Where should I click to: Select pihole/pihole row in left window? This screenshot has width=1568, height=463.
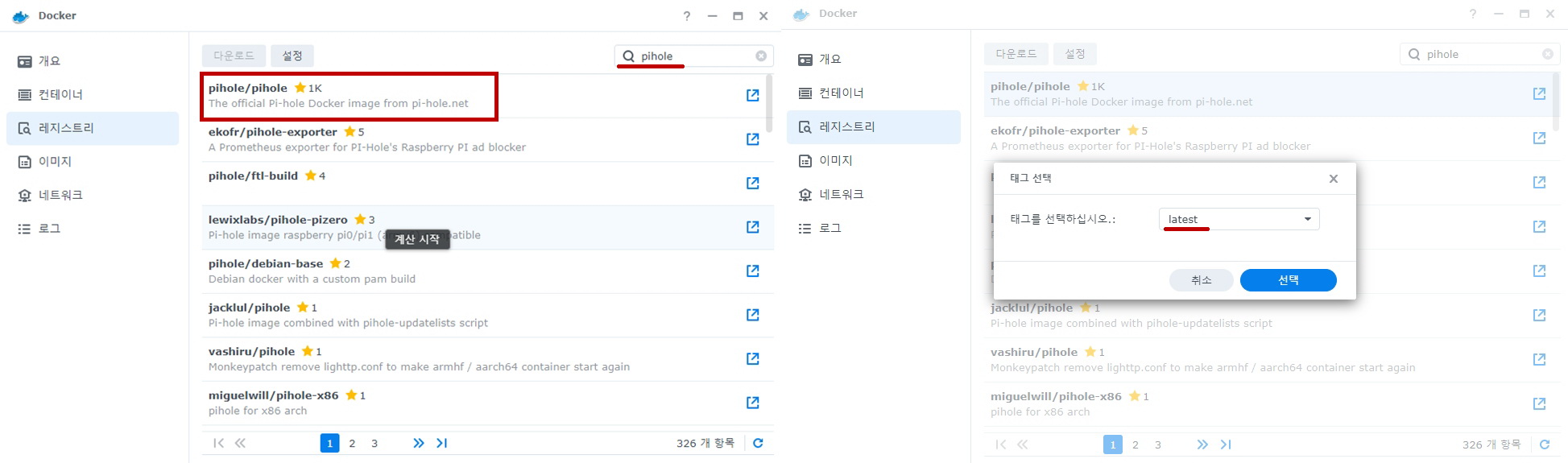click(x=487, y=96)
